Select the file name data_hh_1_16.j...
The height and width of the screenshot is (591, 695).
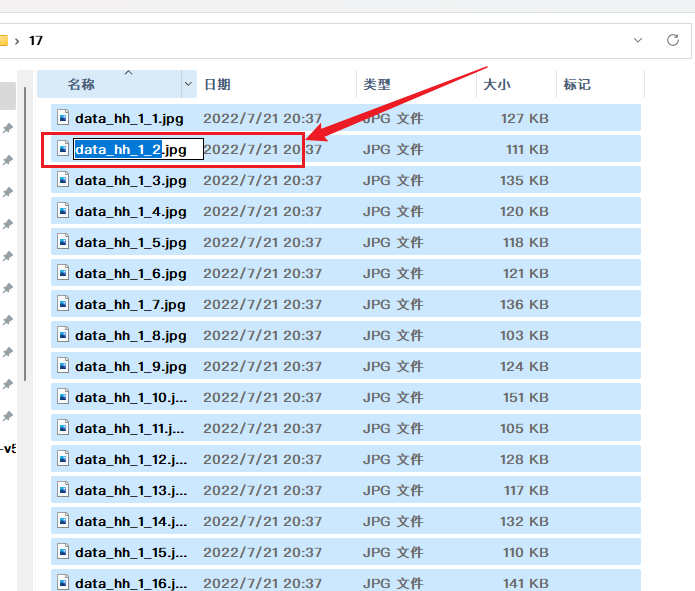pyautogui.click(x=131, y=583)
